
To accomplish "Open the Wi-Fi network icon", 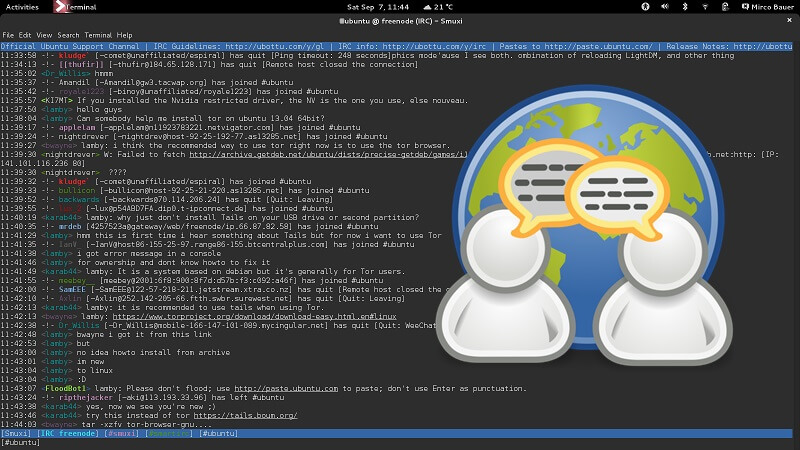I will [705, 7].
